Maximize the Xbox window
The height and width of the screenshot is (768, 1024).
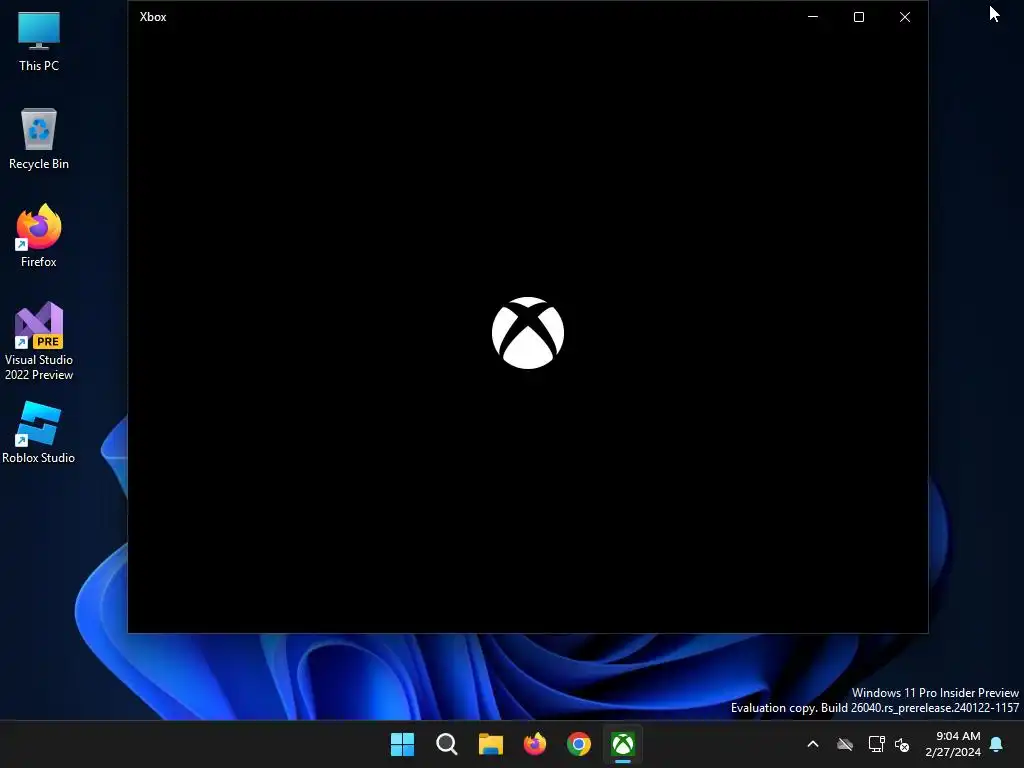tap(859, 17)
